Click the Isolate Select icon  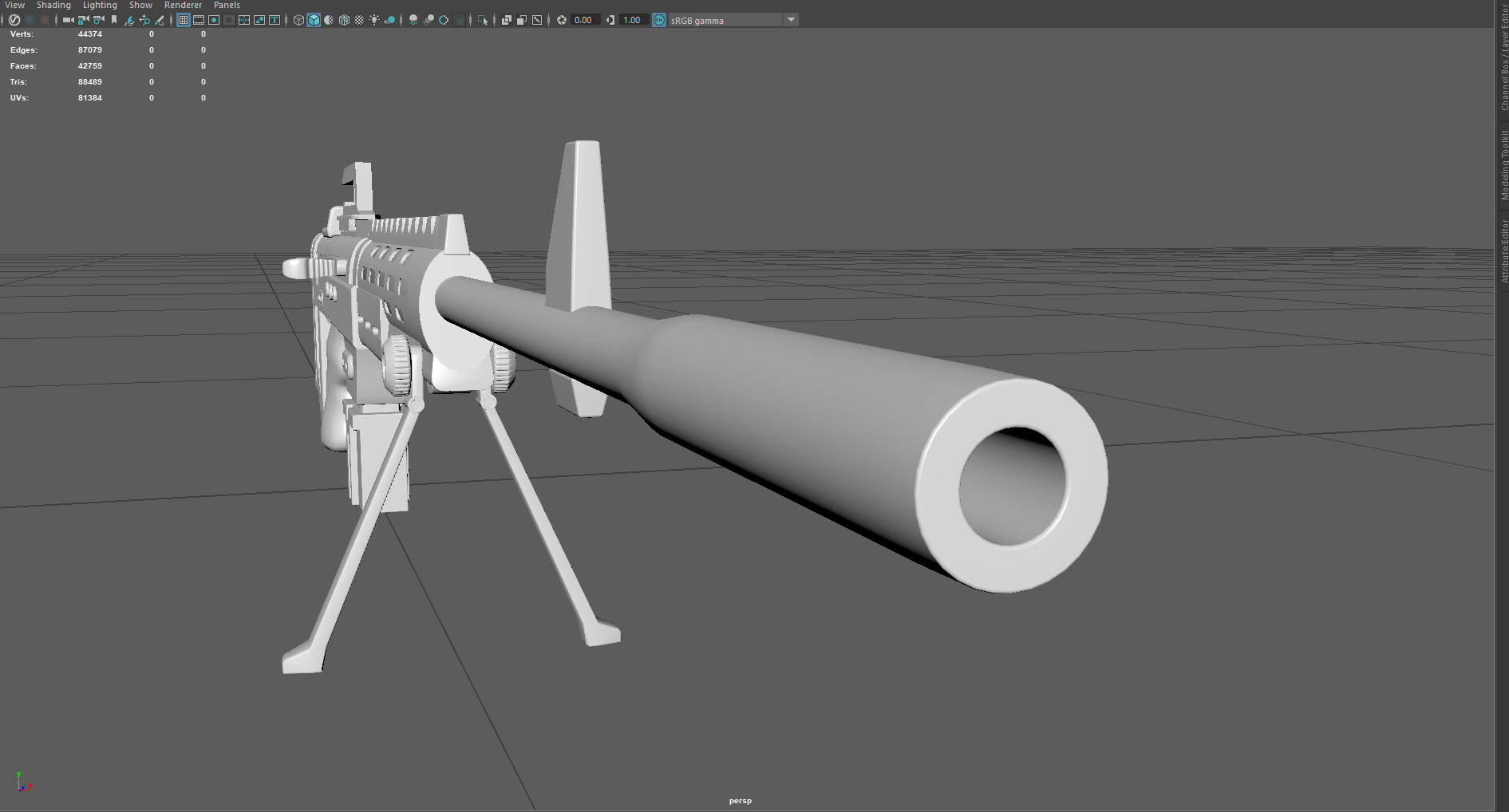483,20
